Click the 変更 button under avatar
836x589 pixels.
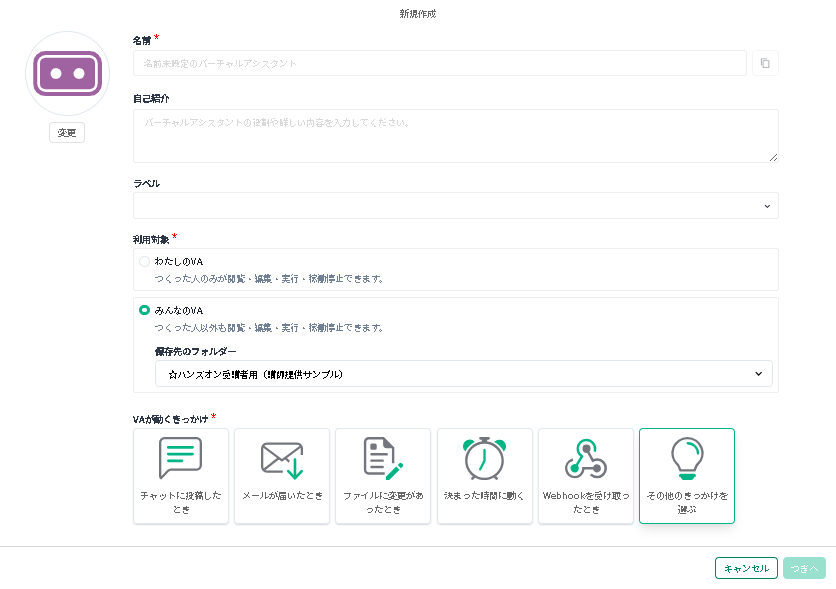[x=67, y=133]
